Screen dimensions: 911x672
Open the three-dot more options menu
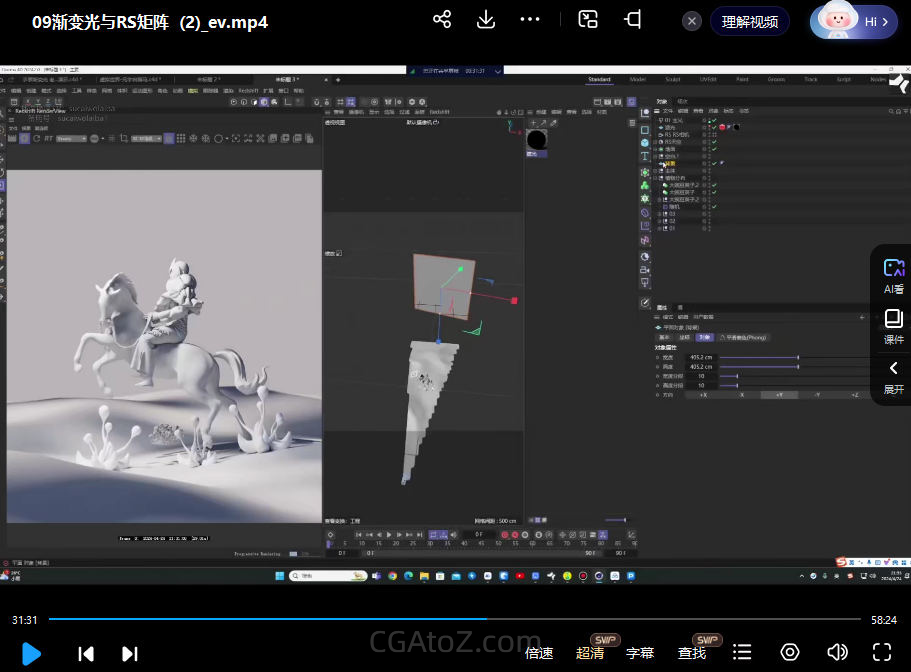coord(531,20)
